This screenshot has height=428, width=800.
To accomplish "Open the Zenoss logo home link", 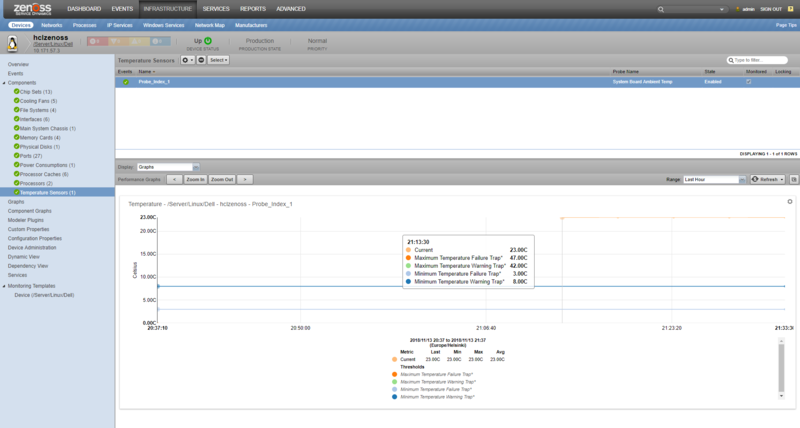I will click(x=33, y=9).
